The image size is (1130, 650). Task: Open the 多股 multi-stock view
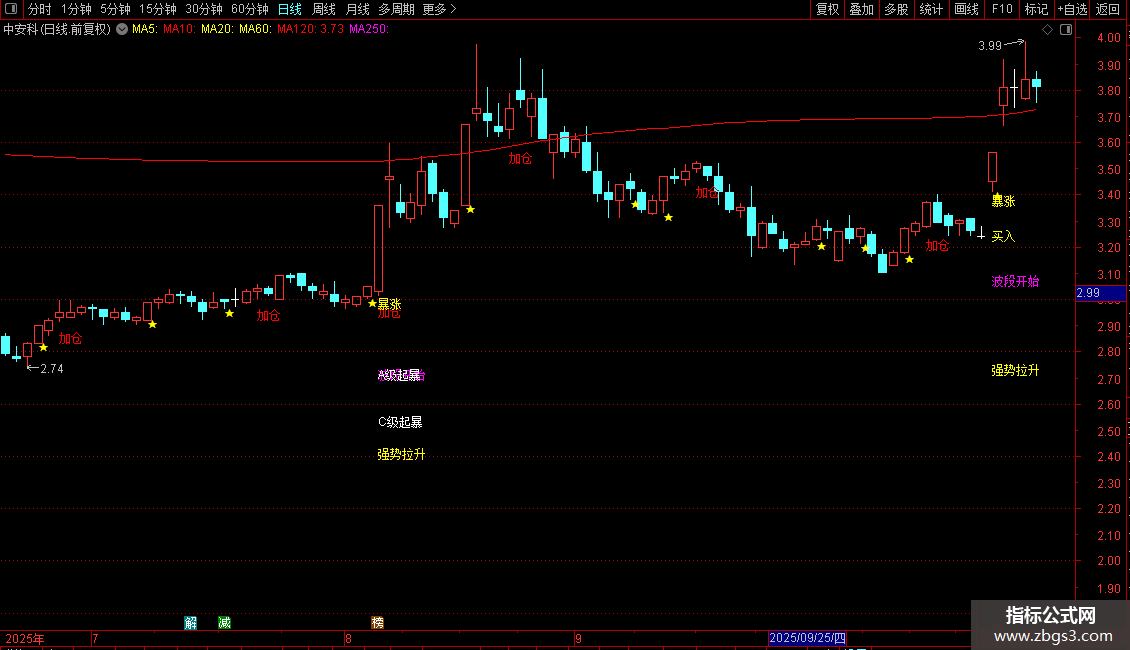click(896, 9)
